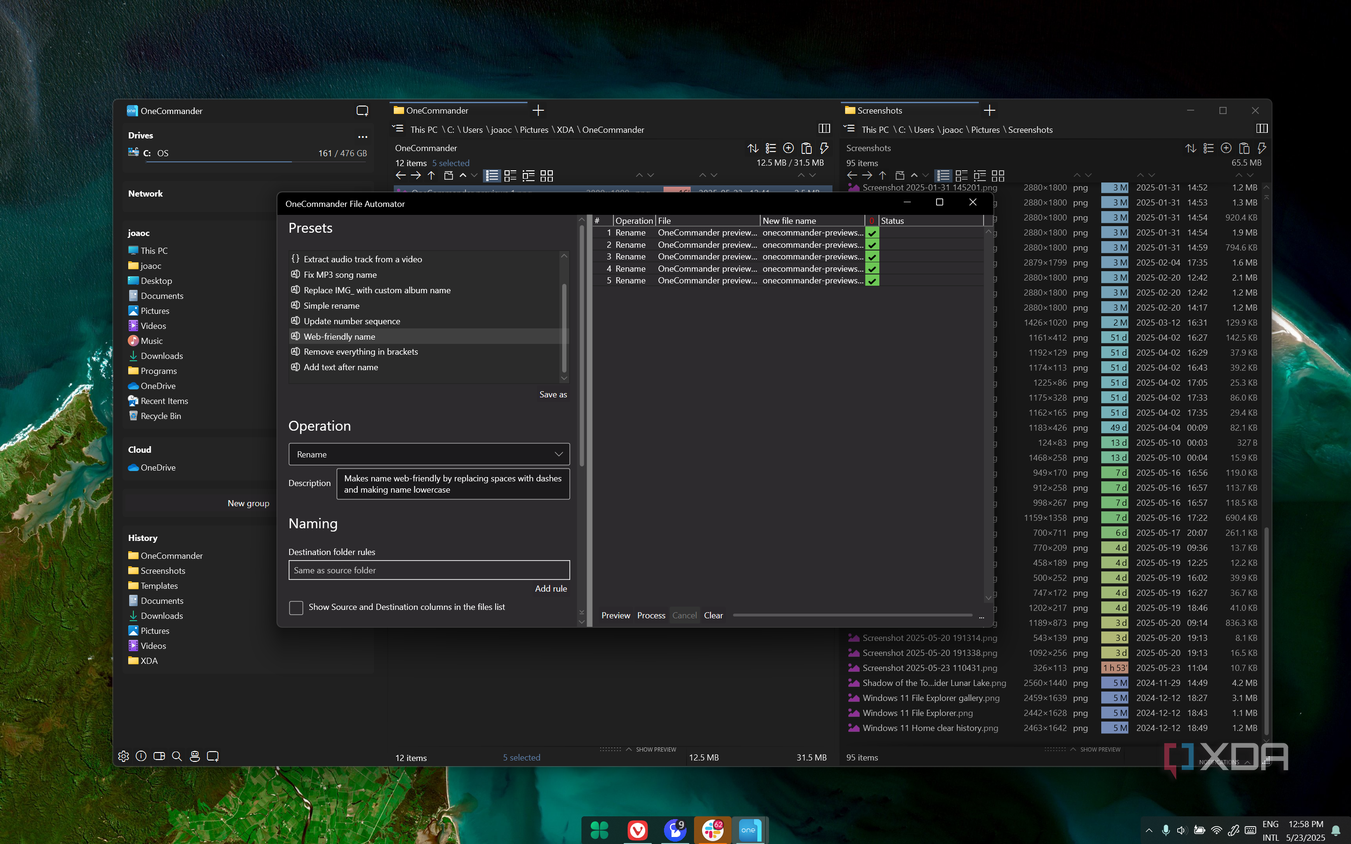Open the File Automator robot icon in footer
This screenshot has height=844, width=1351.
tap(195, 757)
